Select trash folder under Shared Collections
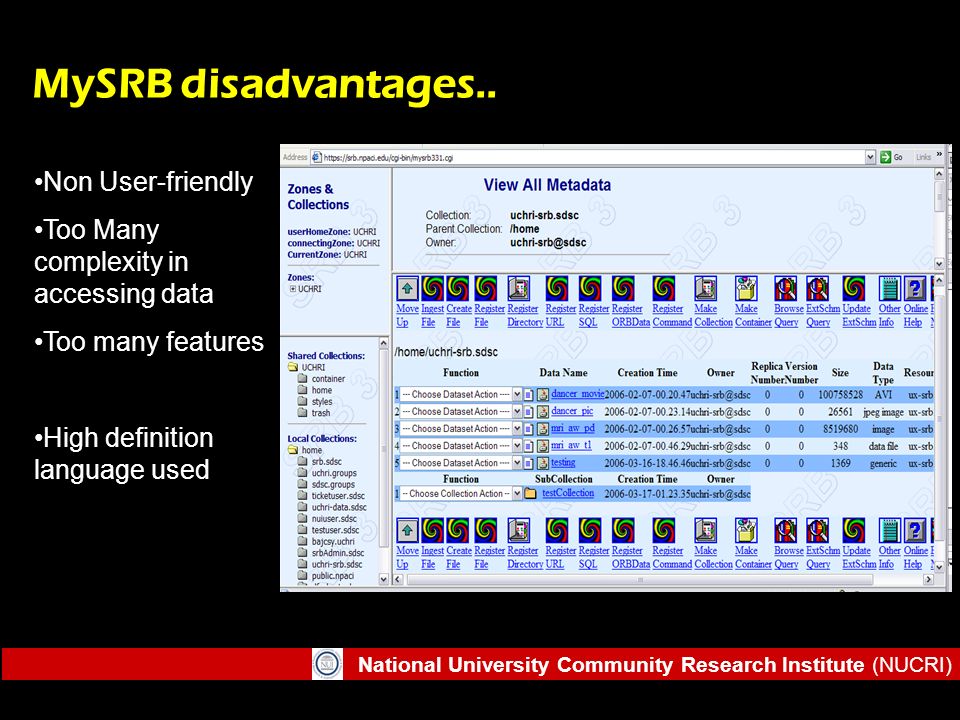The height and width of the screenshot is (720, 960). pyautogui.click(x=320, y=413)
